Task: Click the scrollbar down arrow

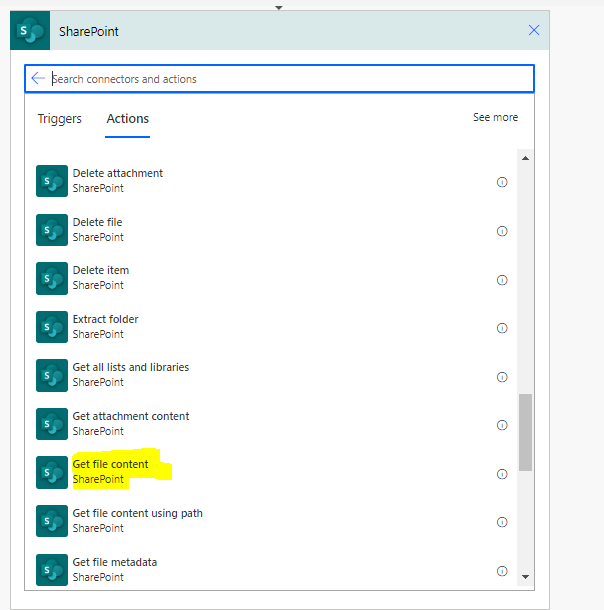Action: click(526, 575)
